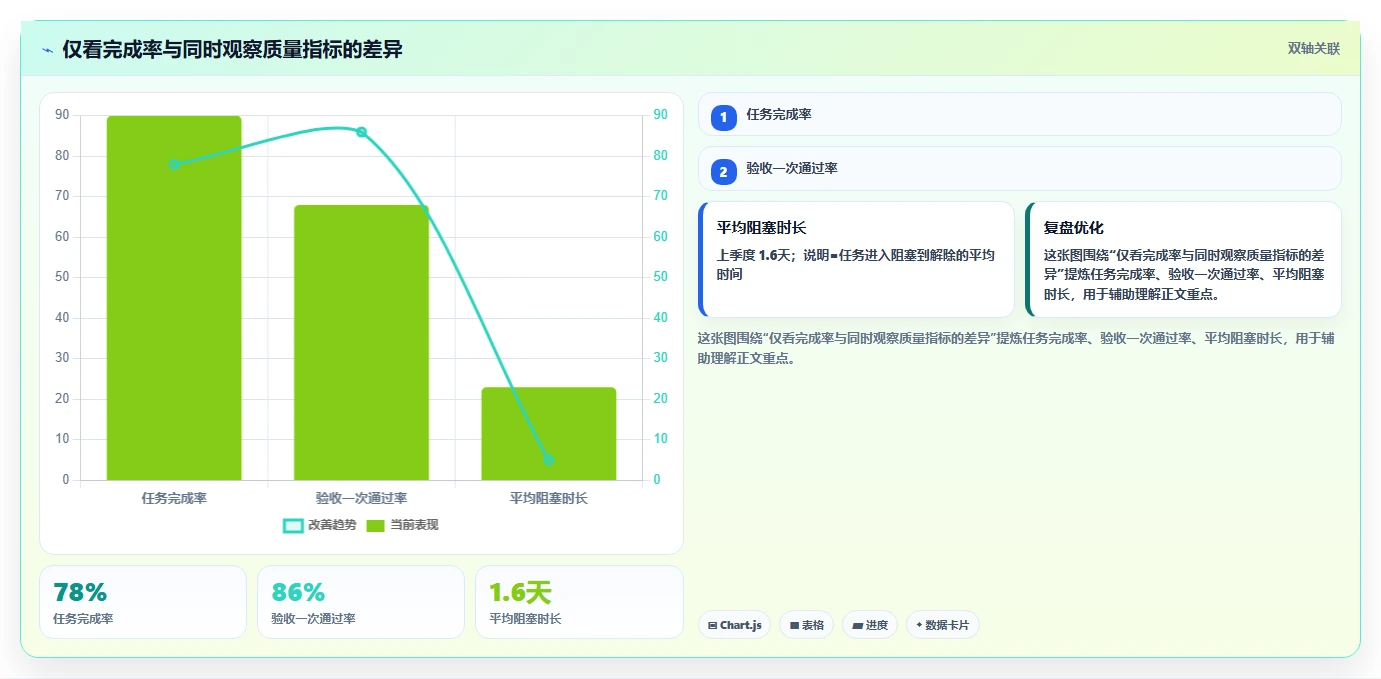Screen dimensions: 1381x679
Task: Click trend line point on 平均阻塞时长 bar
Action: click(548, 460)
